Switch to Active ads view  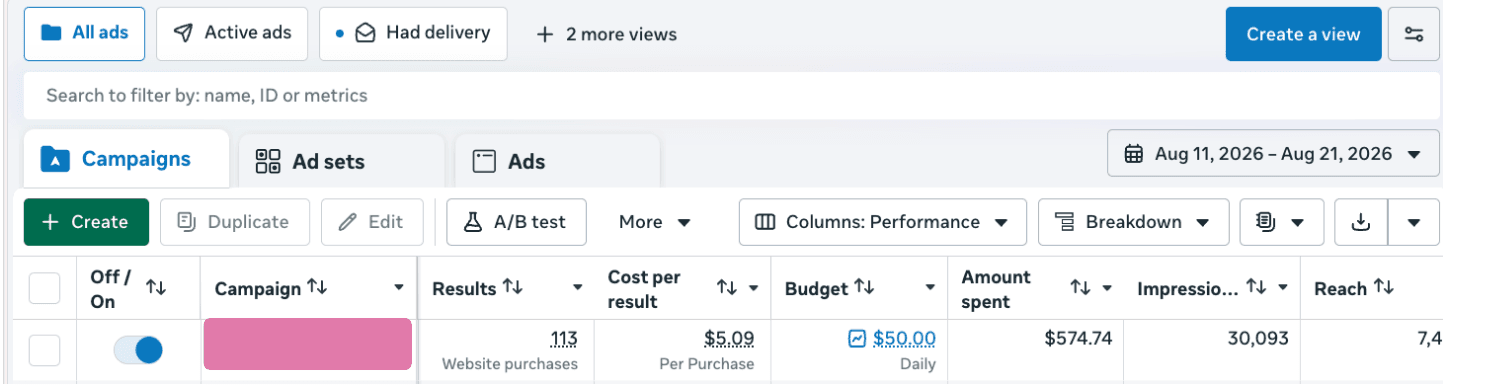[x=232, y=33]
